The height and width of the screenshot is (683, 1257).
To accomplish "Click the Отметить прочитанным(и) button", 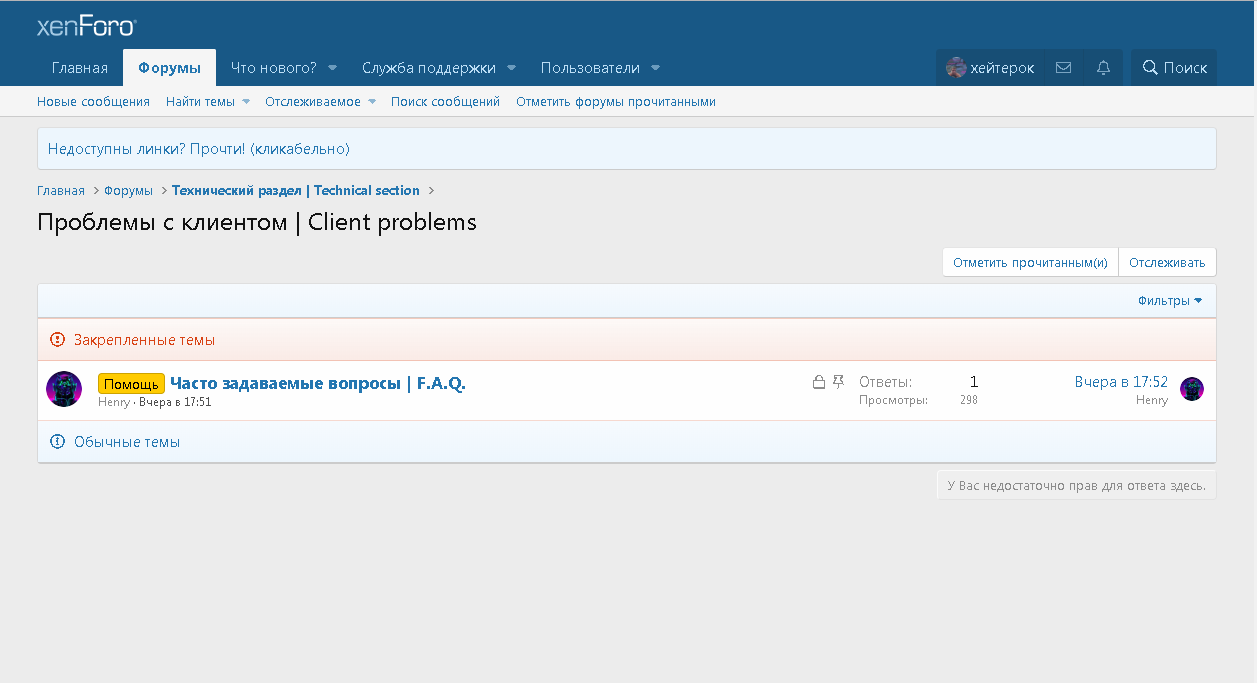I will [1030, 262].
